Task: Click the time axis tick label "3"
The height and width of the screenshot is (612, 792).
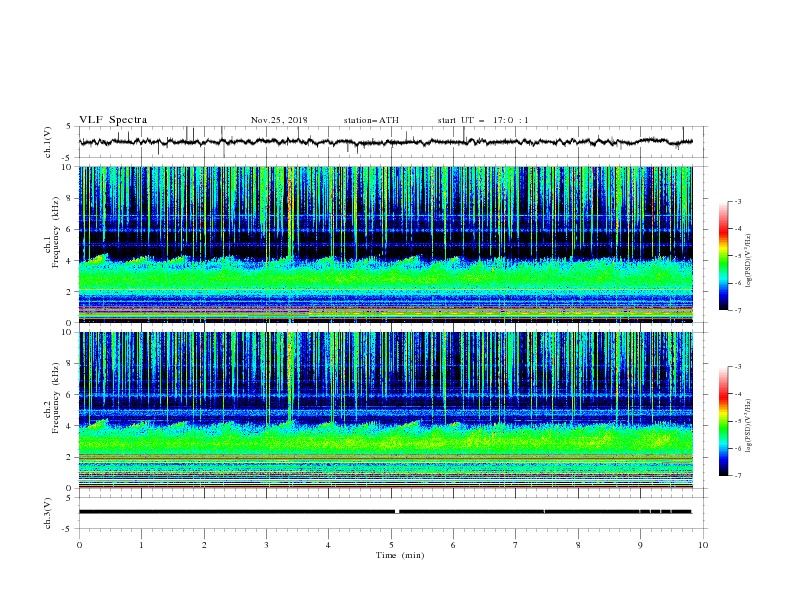Action: coord(266,545)
